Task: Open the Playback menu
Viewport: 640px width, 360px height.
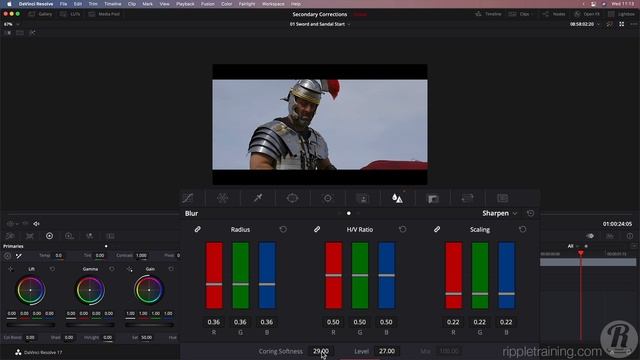Action: (x=185, y=4)
